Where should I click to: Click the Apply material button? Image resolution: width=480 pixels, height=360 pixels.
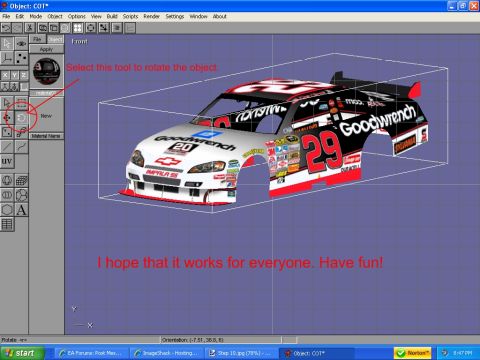[46, 49]
